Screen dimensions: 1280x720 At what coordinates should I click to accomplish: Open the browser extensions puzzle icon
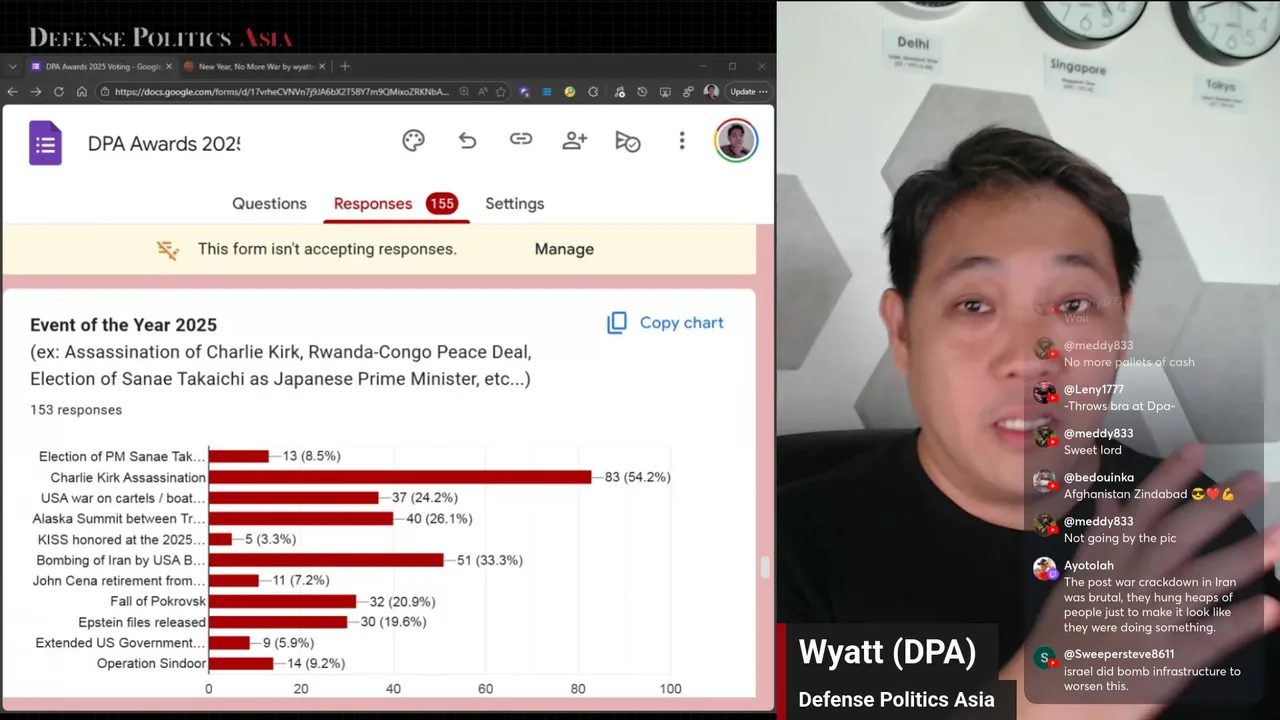point(593,91)
